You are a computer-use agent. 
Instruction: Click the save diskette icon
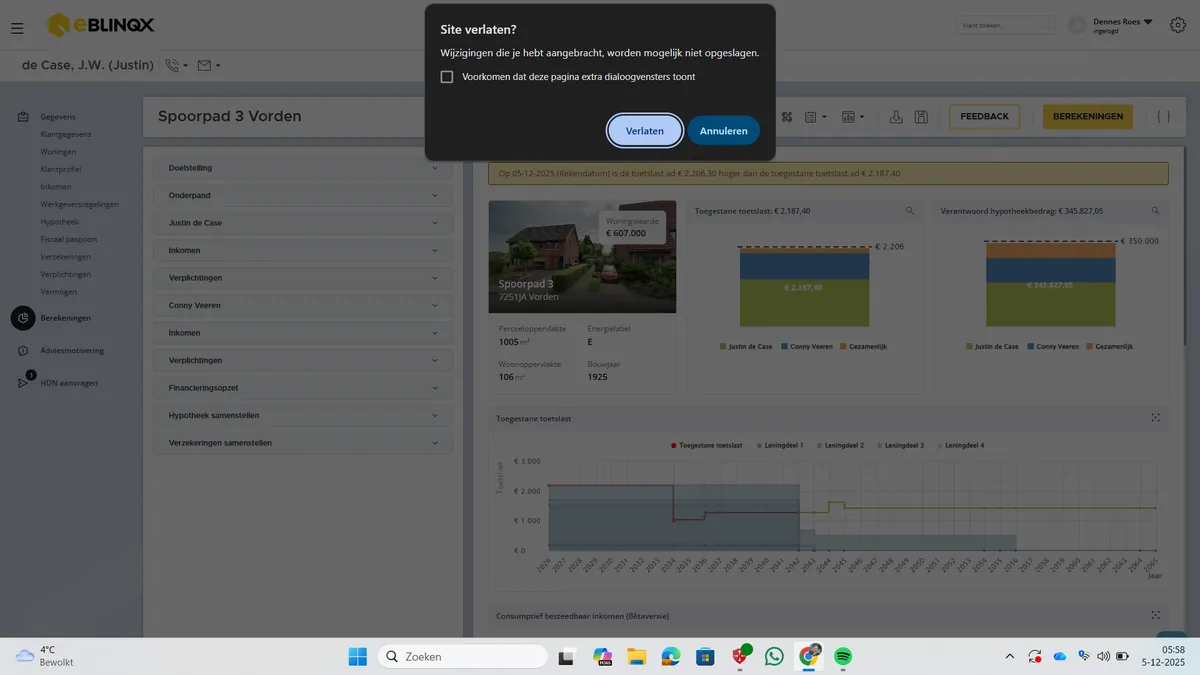[x=921, y=117]
